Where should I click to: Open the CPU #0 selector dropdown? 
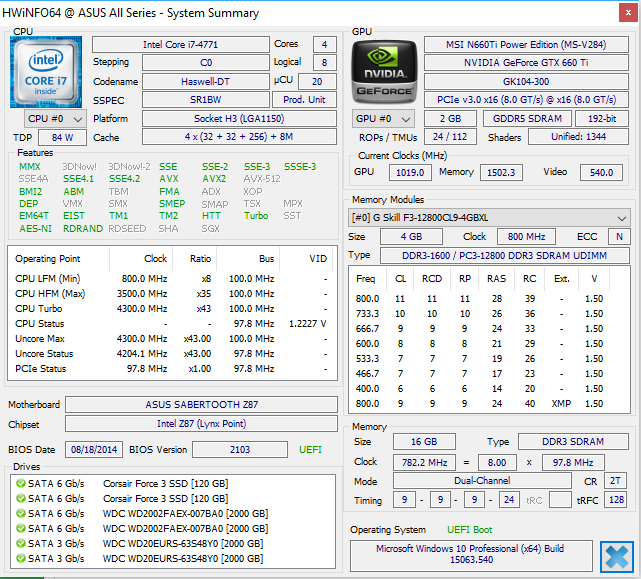pos(55,119)
